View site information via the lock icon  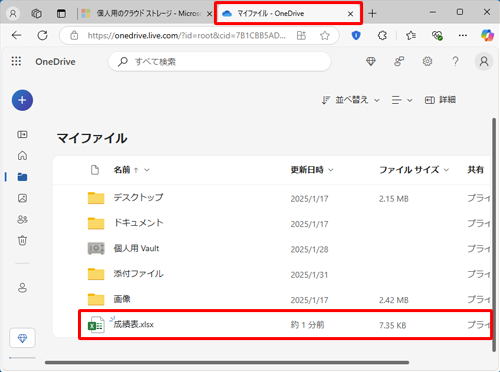[74, 35]
